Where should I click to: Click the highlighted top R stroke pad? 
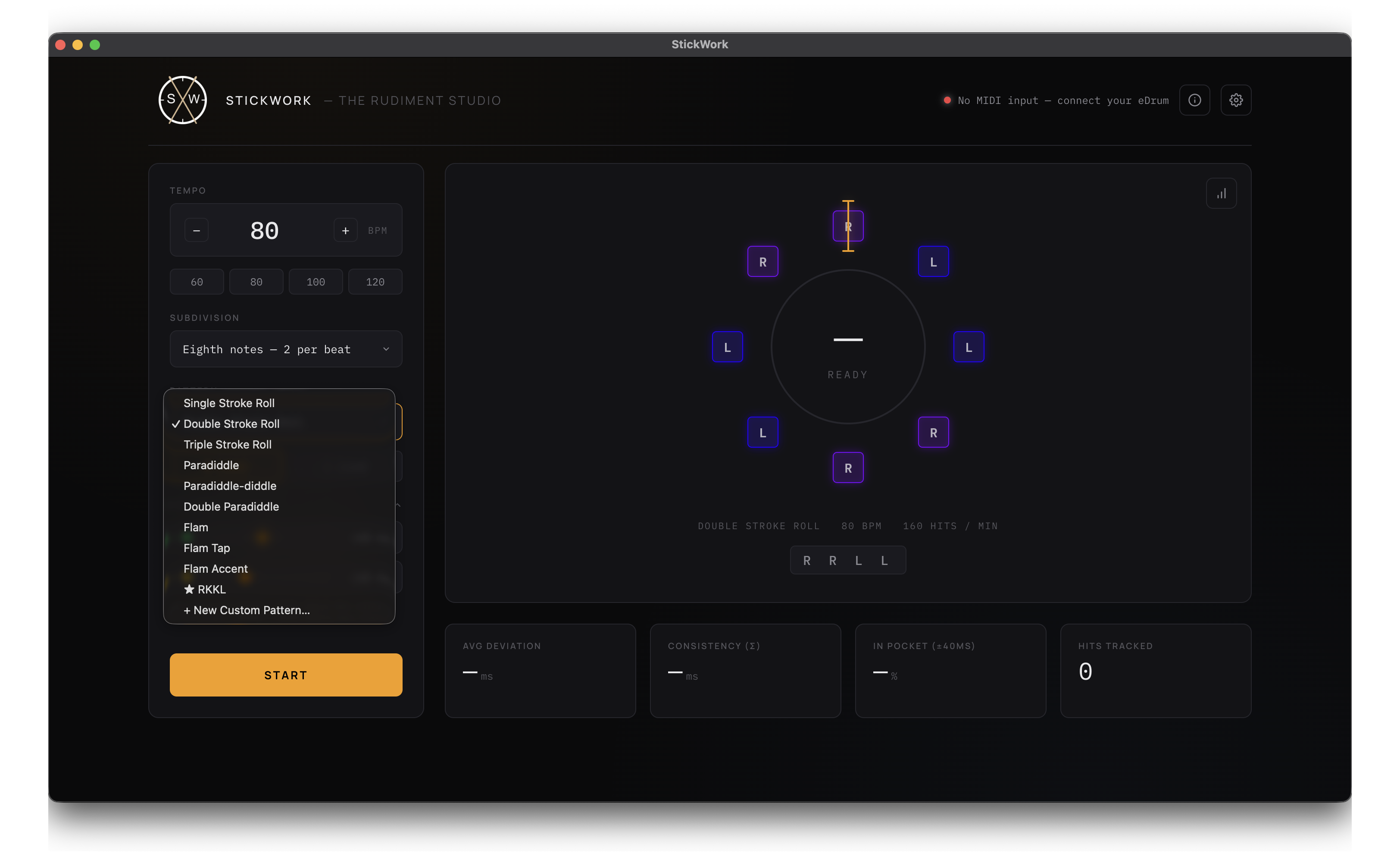[x=848, y=226]
